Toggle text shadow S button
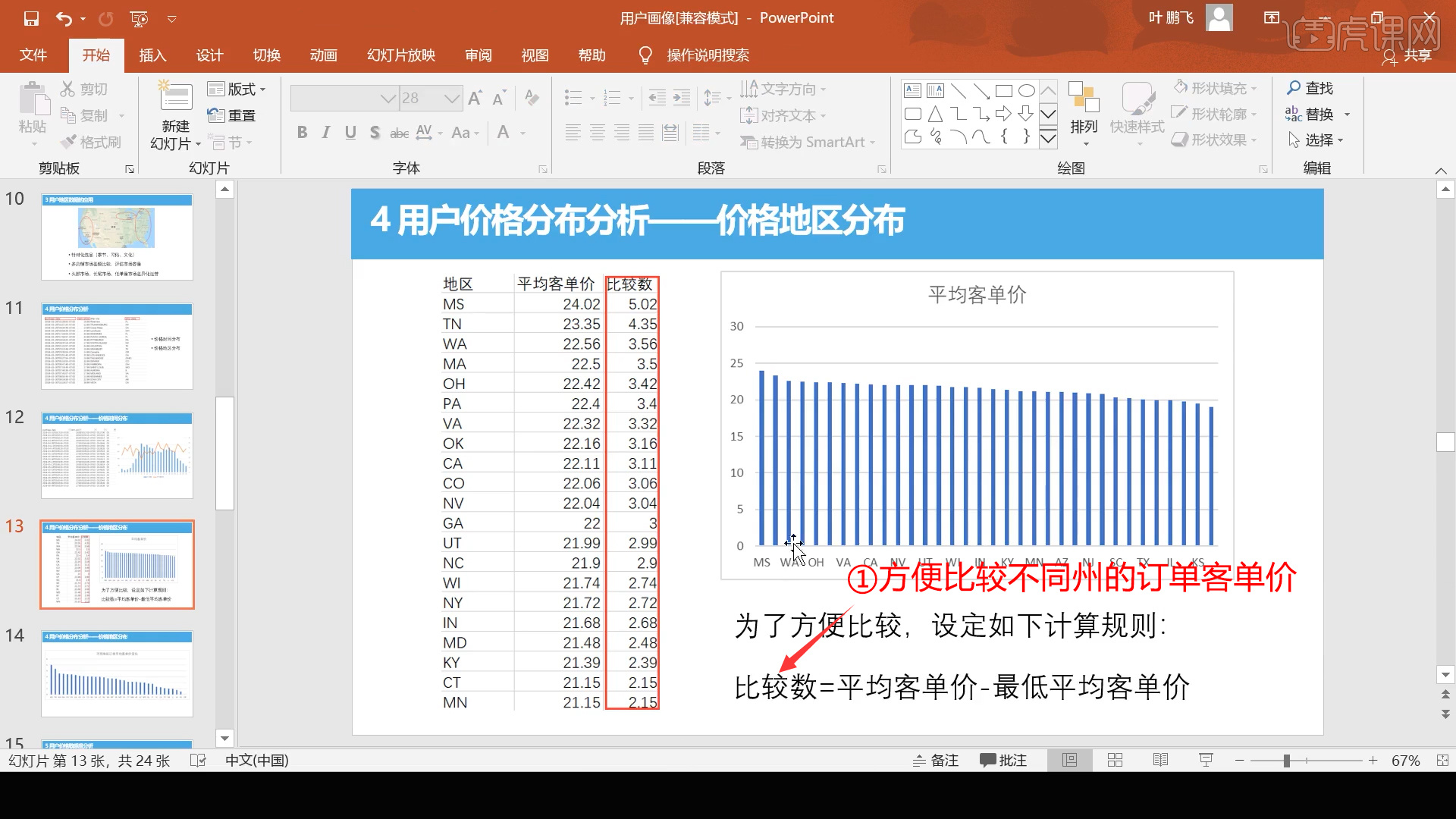Viewport: 1456px width, 819px height. (x=375, y=133)
